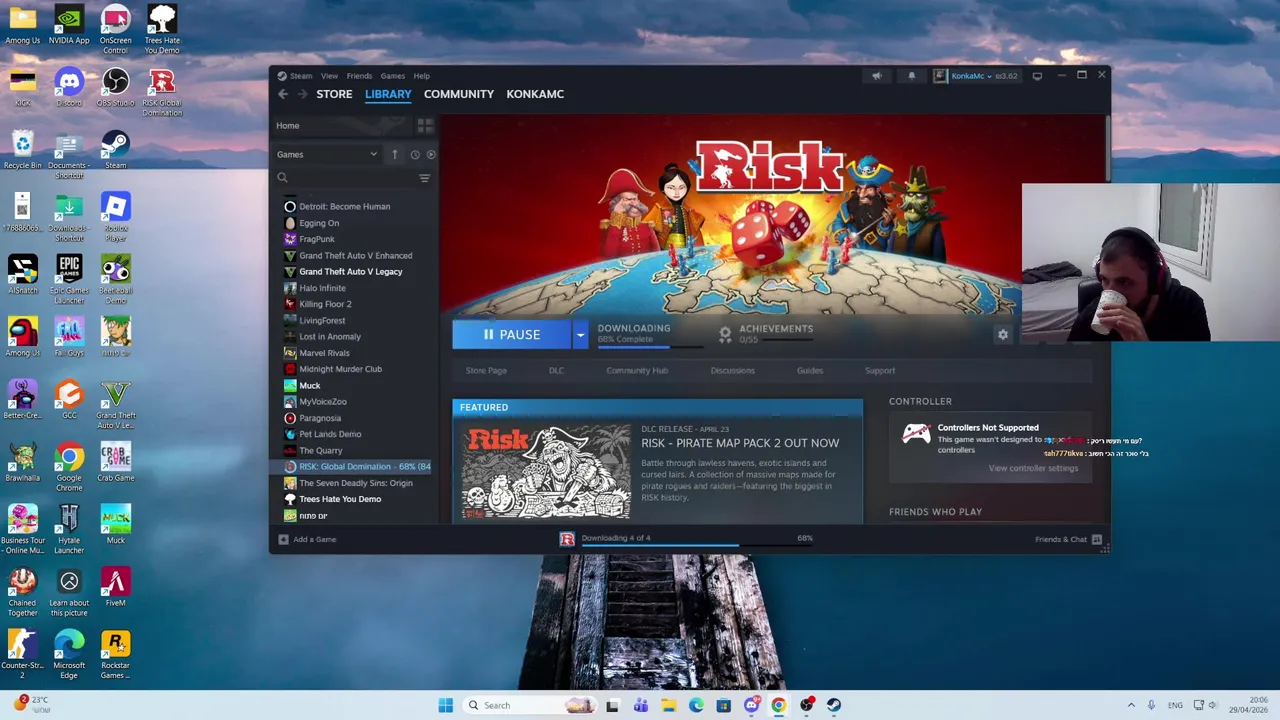Open Steam from the taskbar
This screenshot has width=1280, height=720.
(x=834, y=705)
